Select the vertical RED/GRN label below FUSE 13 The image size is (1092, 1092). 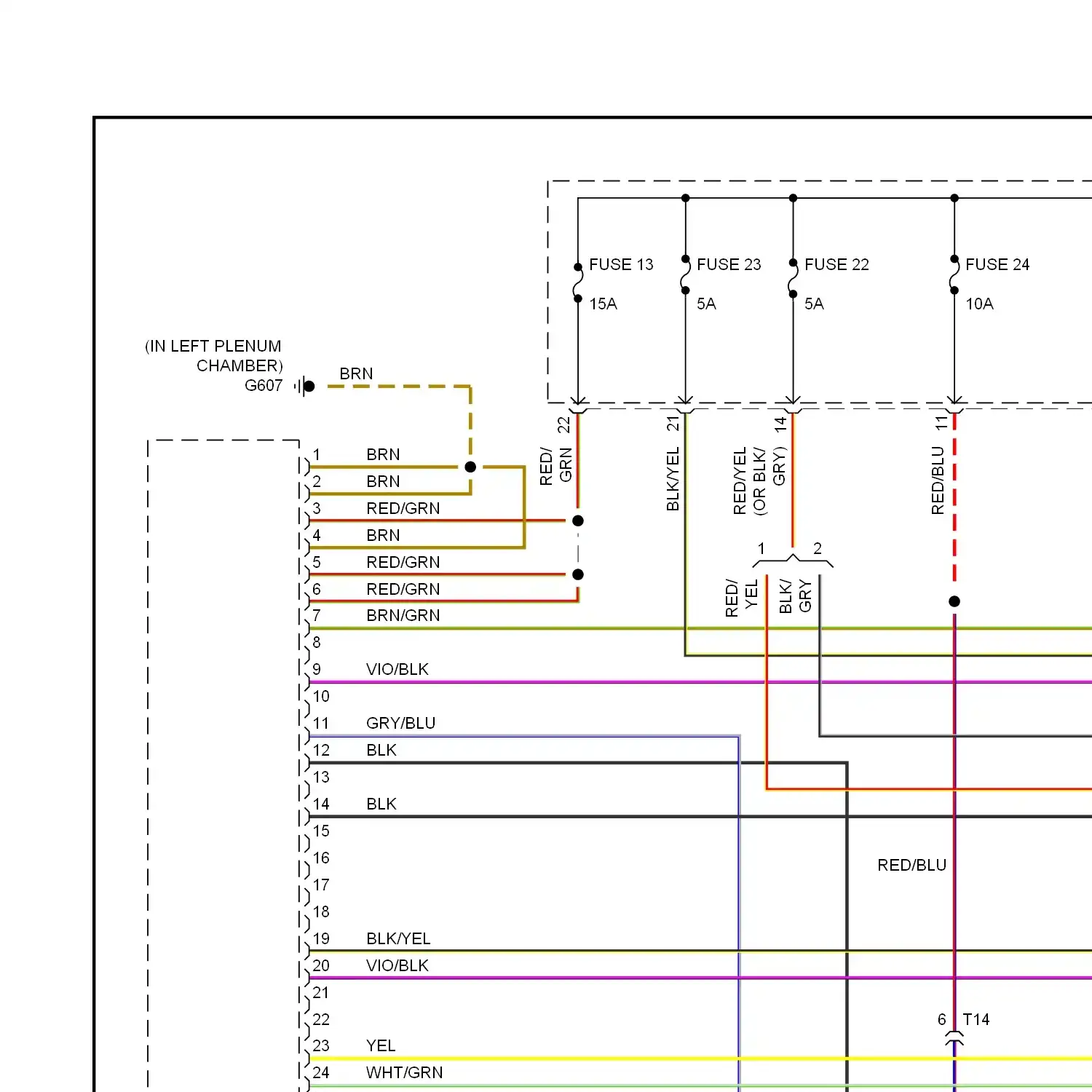[556, 466]
